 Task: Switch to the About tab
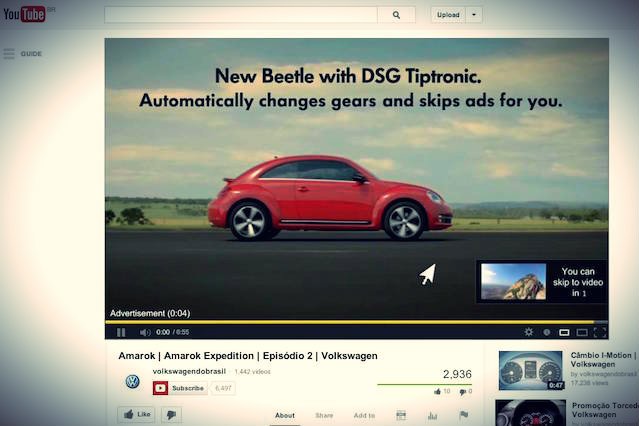point(285,415)
